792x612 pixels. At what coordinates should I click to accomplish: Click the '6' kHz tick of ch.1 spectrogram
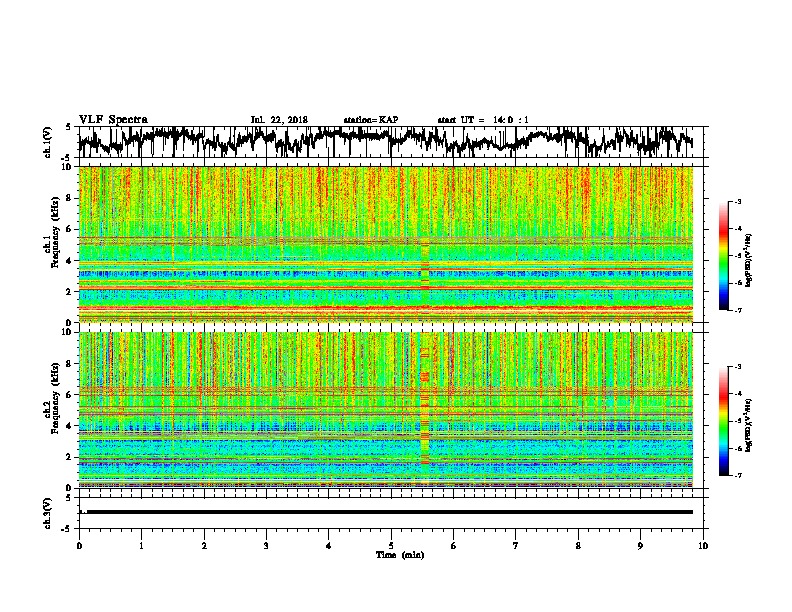click(69, 229)
